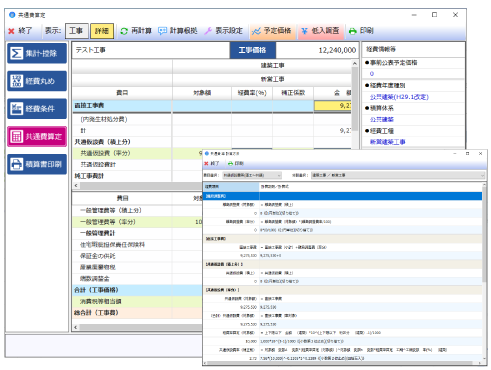Viewport: 491px width, 370px height.
Task: Toggle the 詳細 display mode button
Action: click(x=102, y=31)
